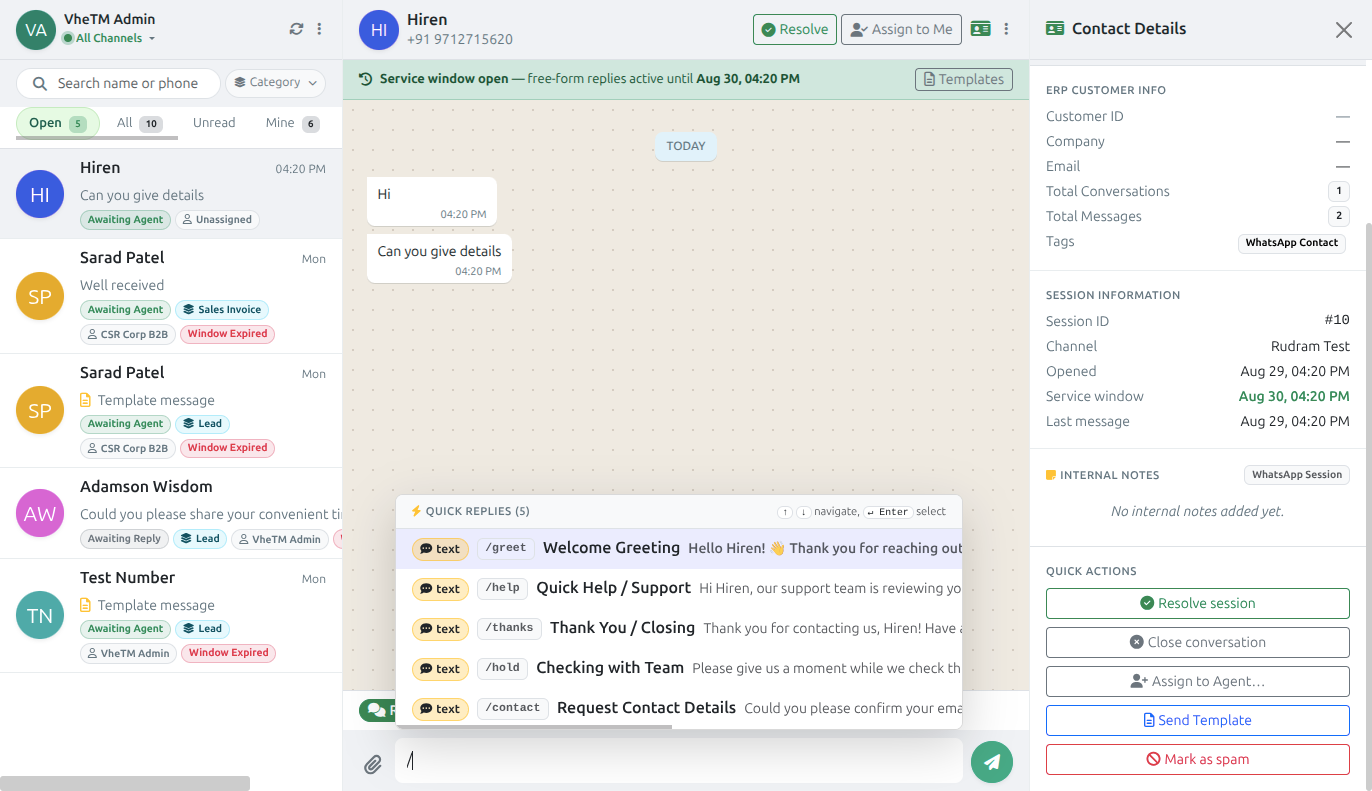Click Hiren's avatar in chat header
This screenshot has width=1372, height=791.
pos(379,30)
